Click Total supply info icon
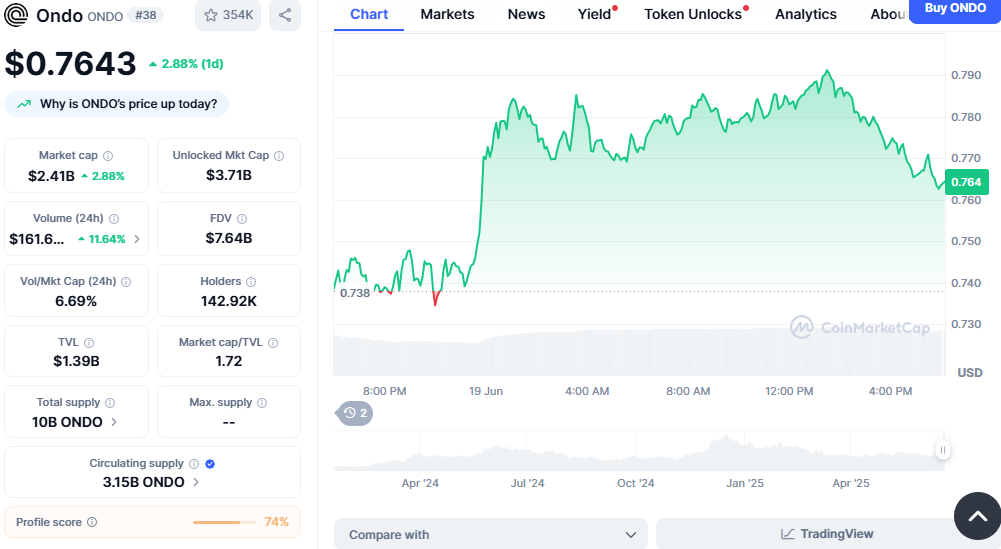The image size is (1001, 549). pos(110,403)
